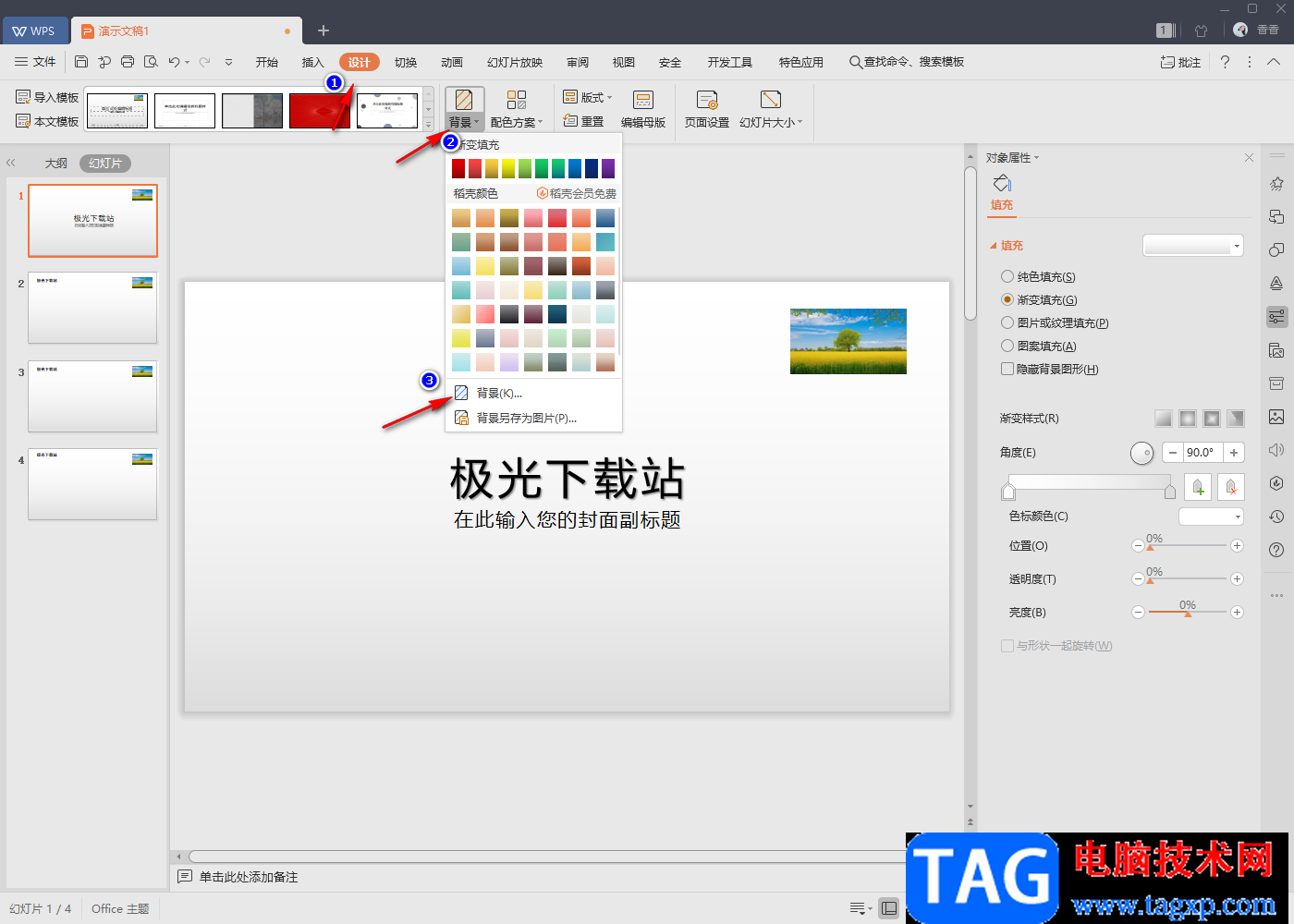Viewport: 1294px width, 924px height.
Task: Open quick access customize dropdown
Action: pos(228,62)
